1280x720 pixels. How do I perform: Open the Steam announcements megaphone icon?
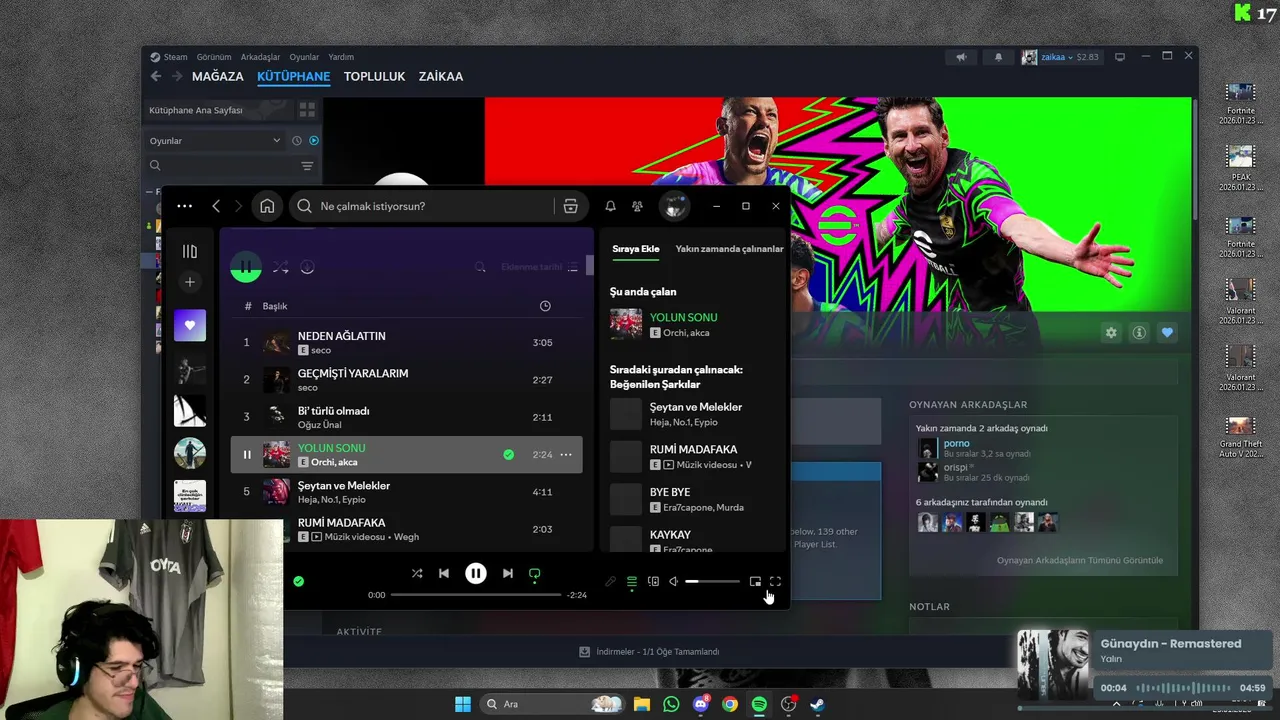click(961, 57)
